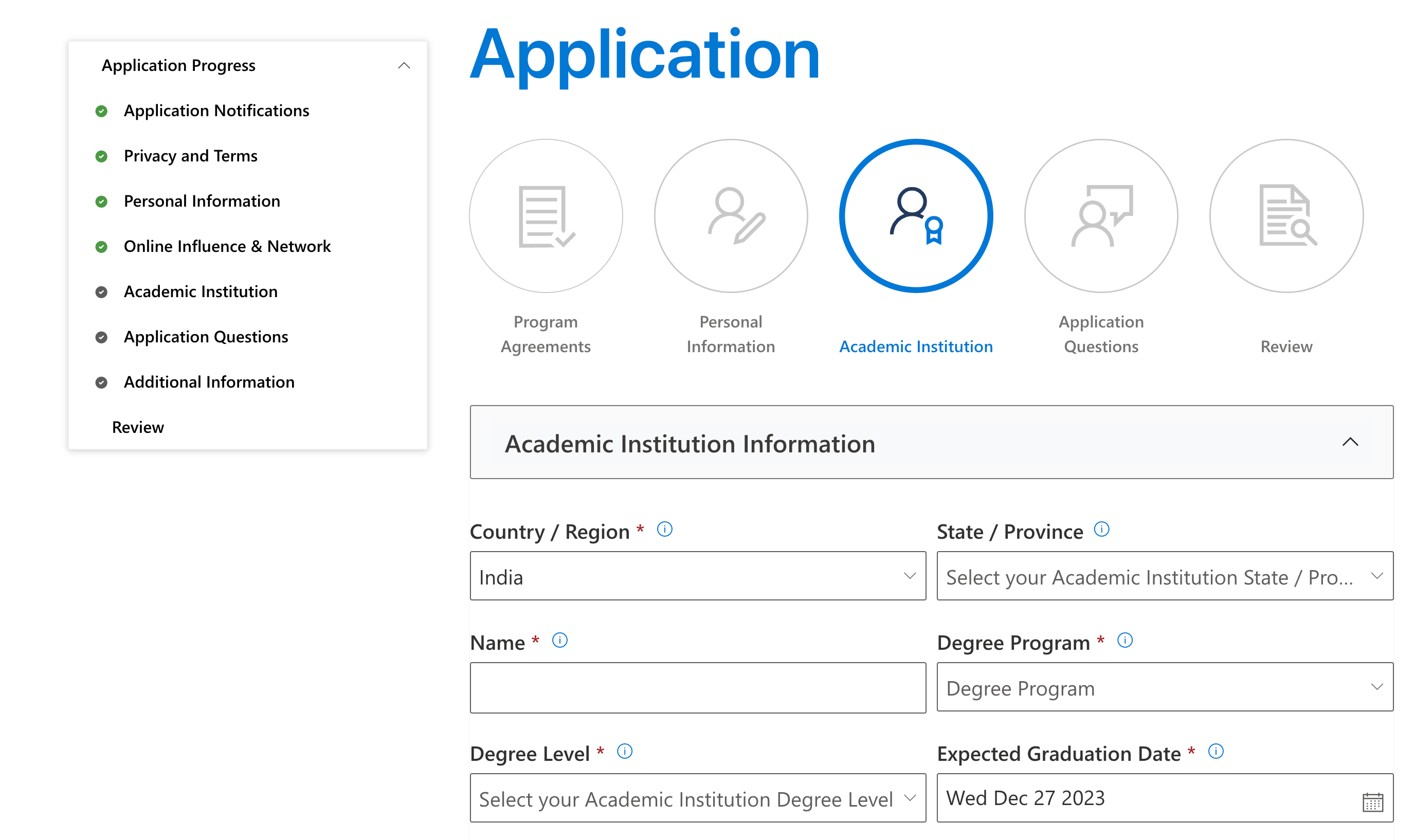Click info icon beside Degree Program label
This screenshot has width=1415, height=840.
coord(1124,640)
